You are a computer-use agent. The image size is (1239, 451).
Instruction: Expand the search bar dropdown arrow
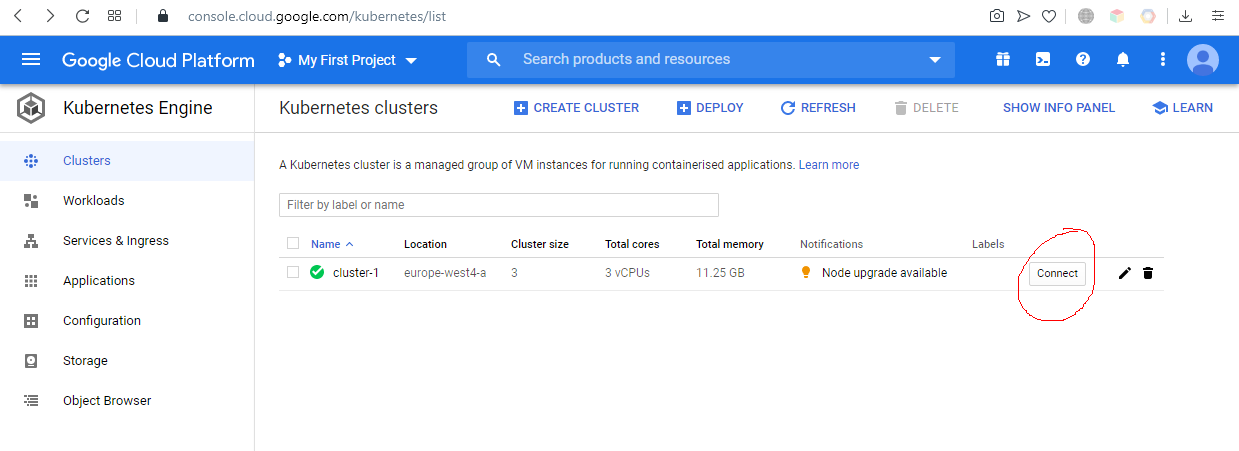(x=935, y=60)
